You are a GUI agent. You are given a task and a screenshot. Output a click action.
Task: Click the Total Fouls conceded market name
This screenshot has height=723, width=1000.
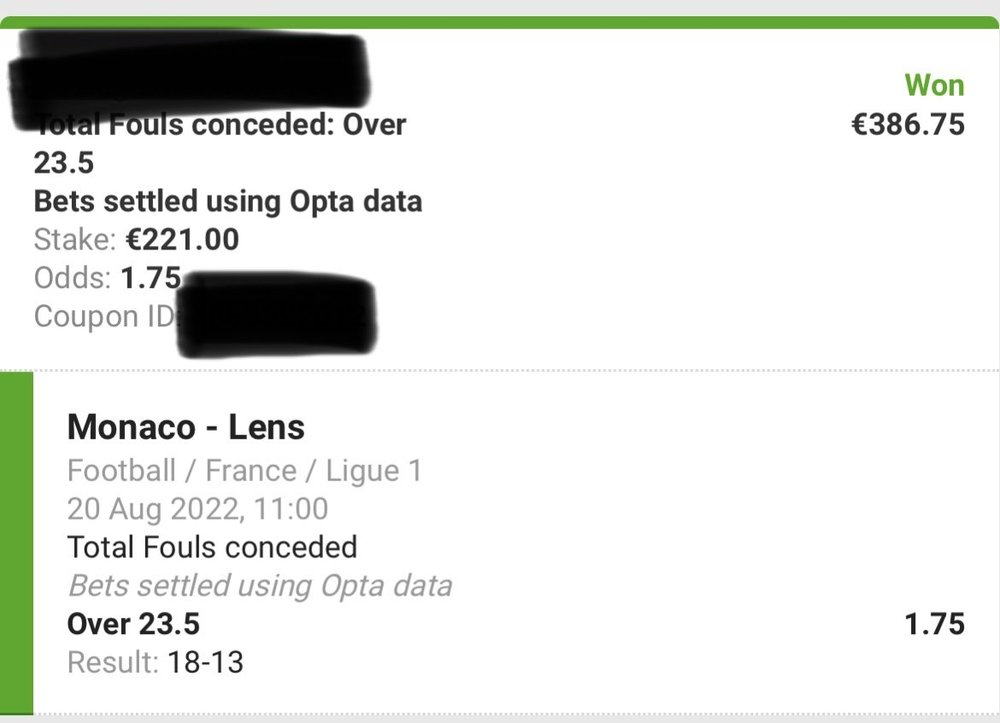point(212,547)
